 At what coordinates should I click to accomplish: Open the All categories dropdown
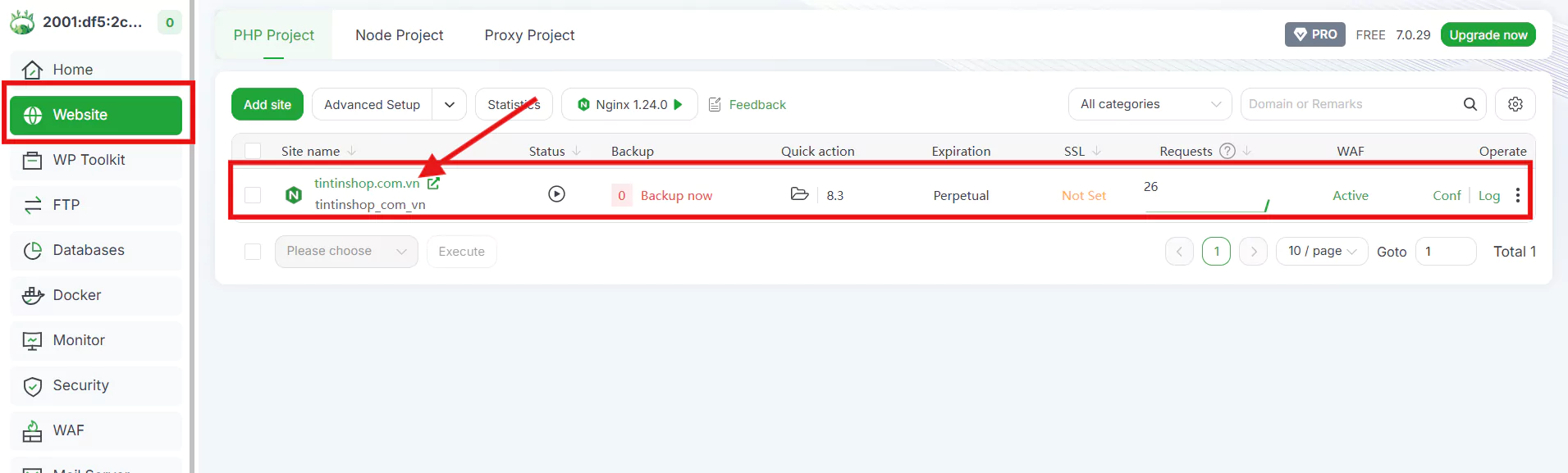pos(1149,104)
